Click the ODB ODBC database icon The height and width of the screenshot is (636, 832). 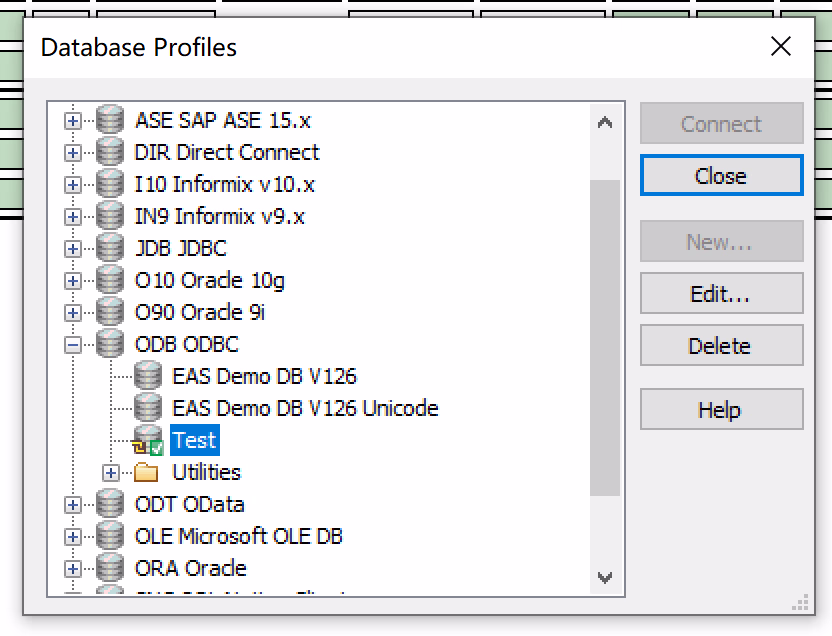110,345
